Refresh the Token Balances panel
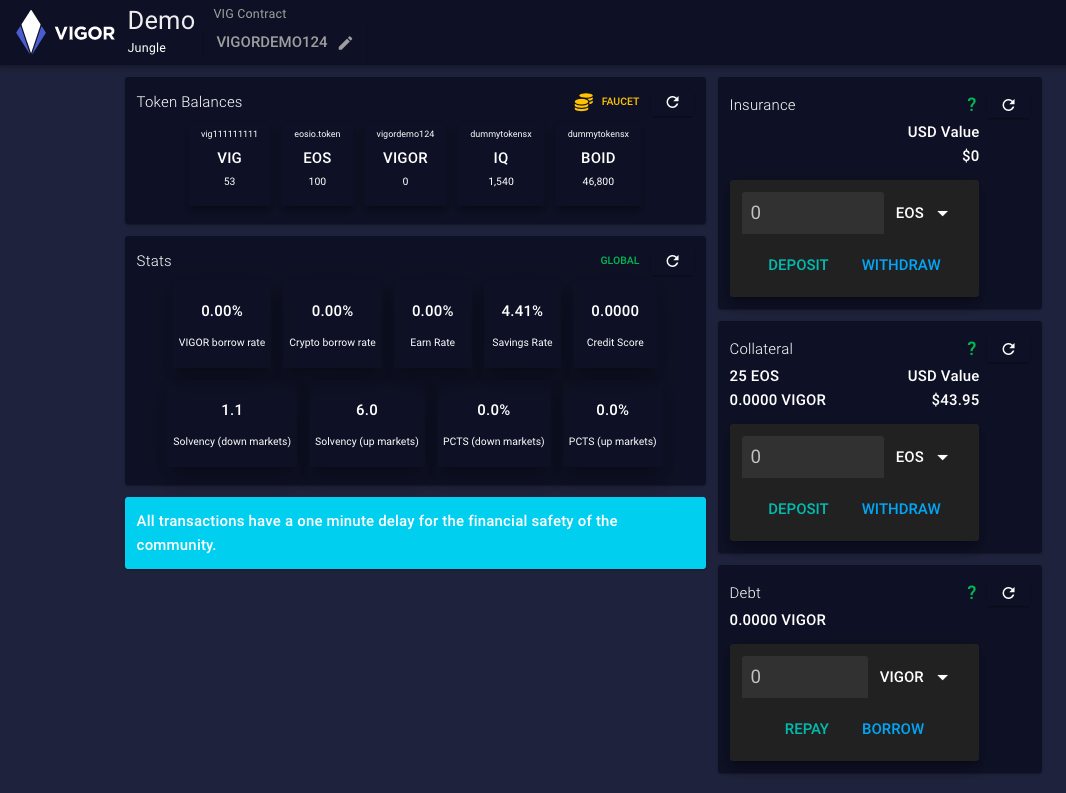Viewport: 1066px width, 793px height. pos(672,102)
